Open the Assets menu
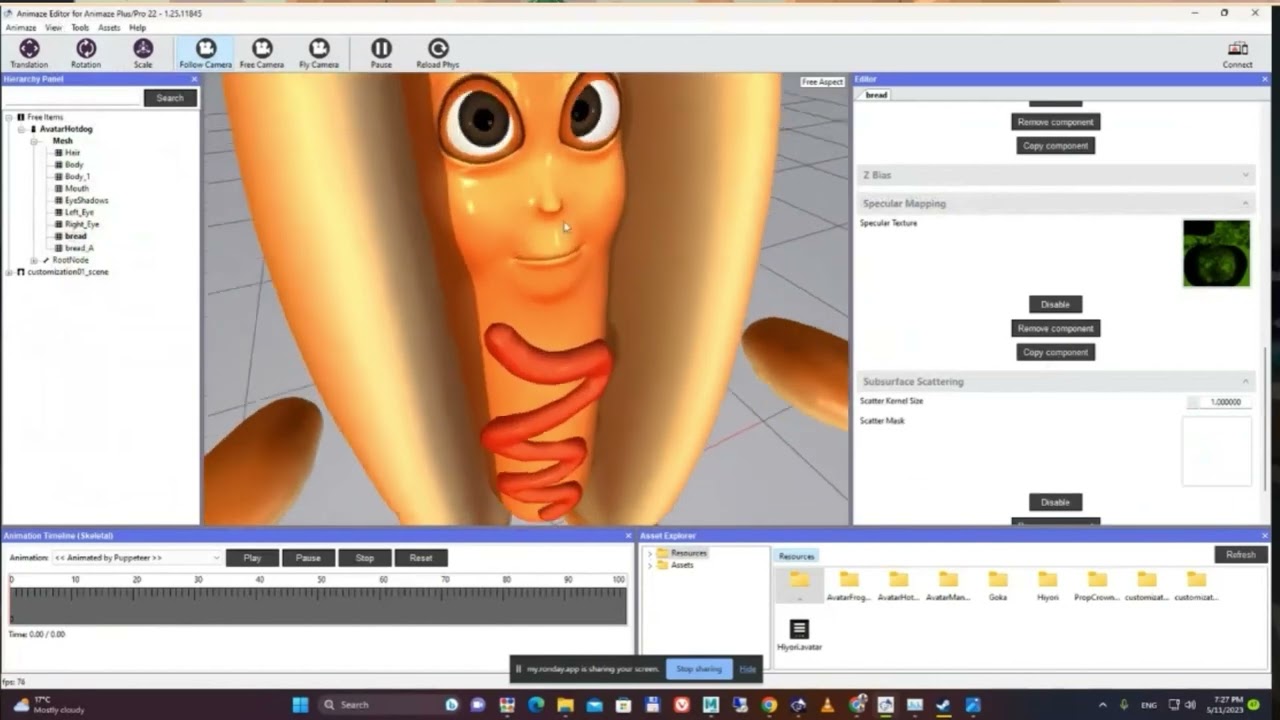The width and height of the screenshot is (1280, 720). (x=109, y=28)
